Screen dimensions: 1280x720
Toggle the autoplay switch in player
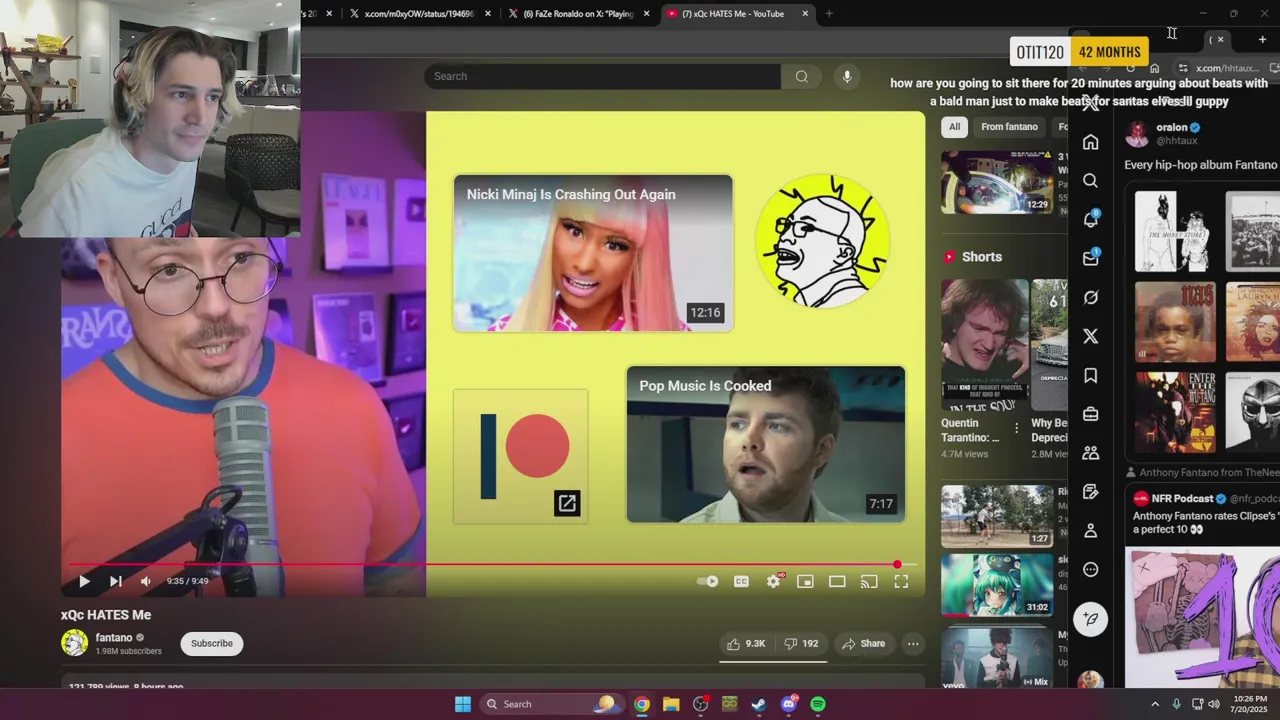click(708, 581)
